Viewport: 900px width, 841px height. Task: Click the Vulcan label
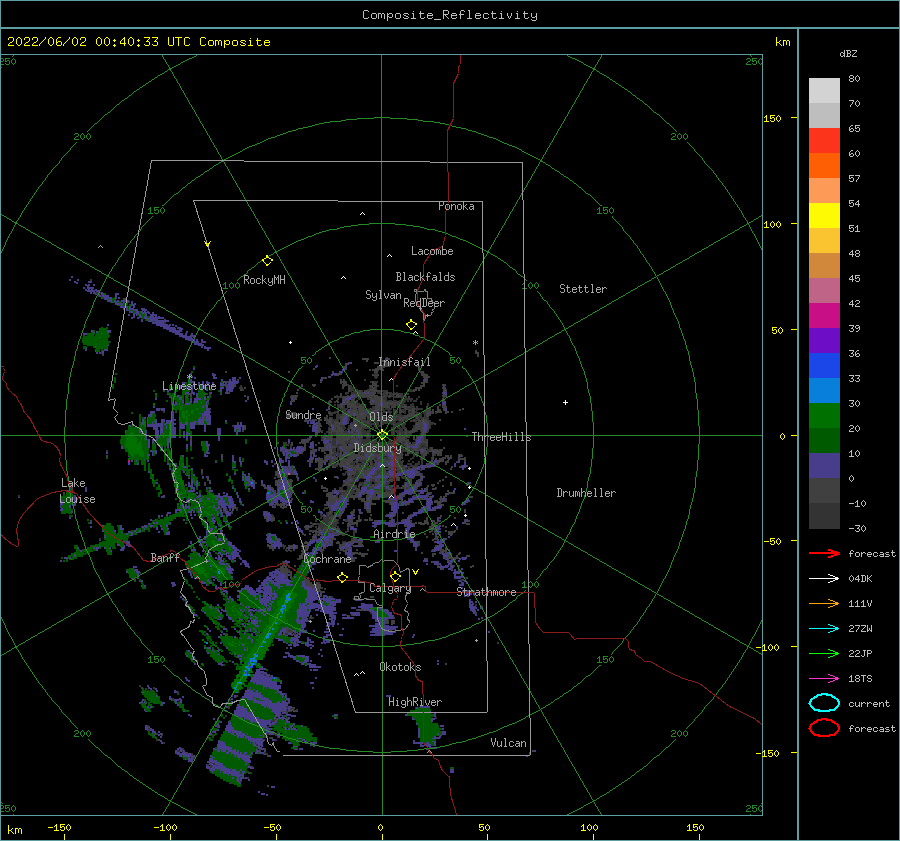508,743
